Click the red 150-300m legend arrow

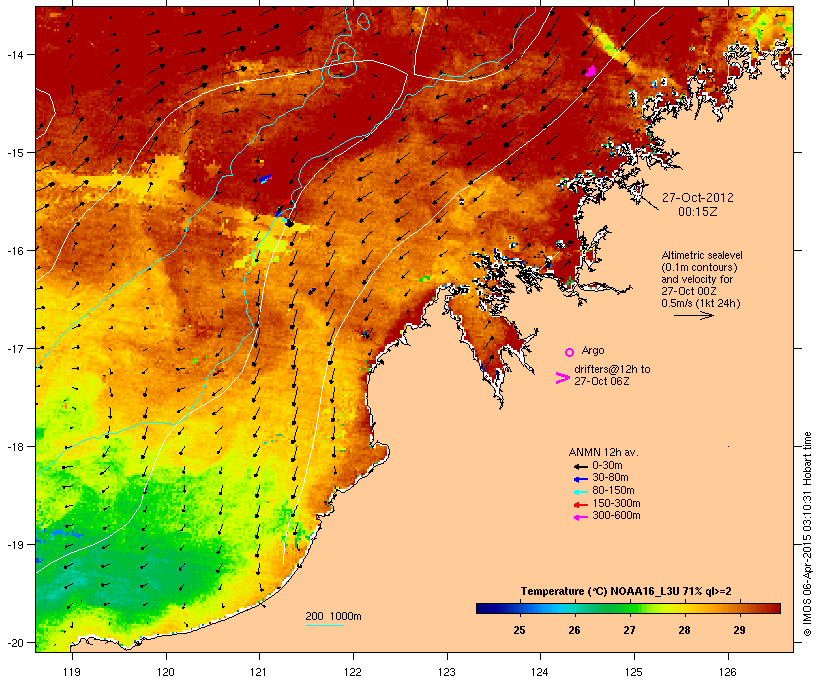580,504
